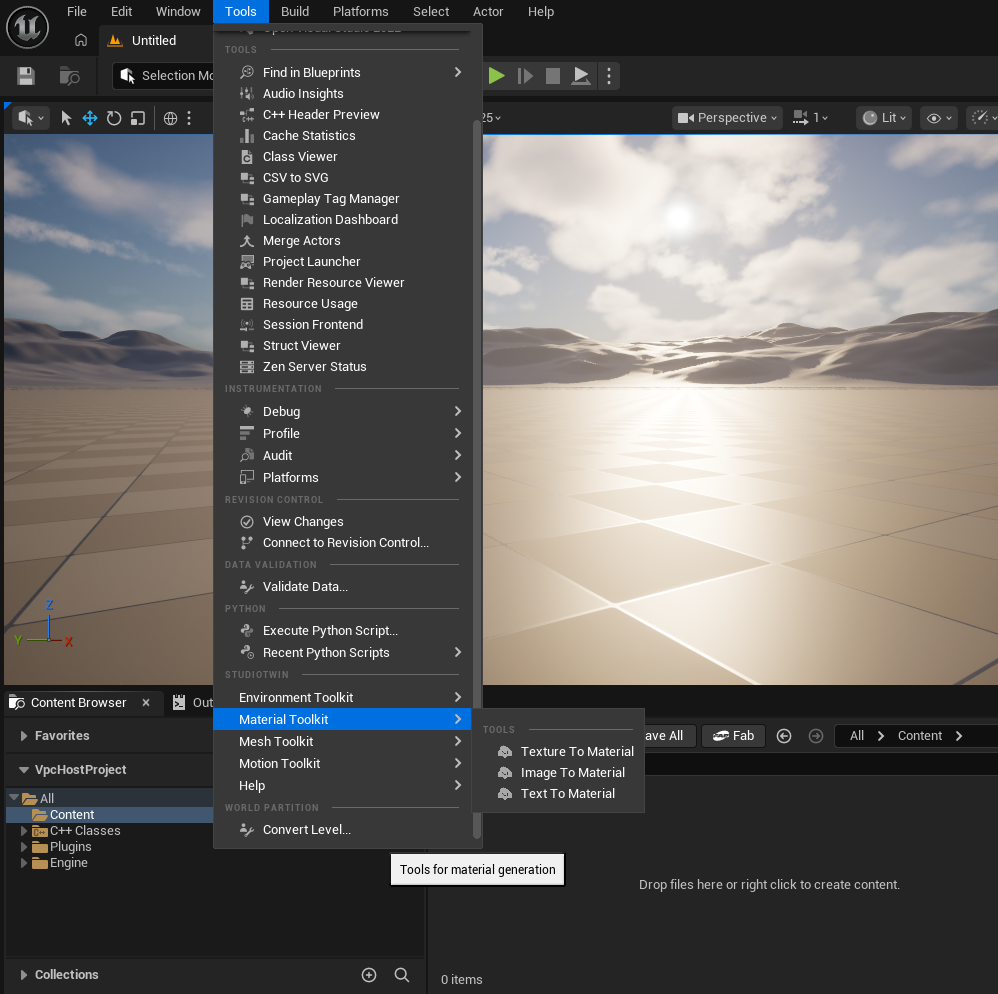Select Texture To Material

[566, 752]
